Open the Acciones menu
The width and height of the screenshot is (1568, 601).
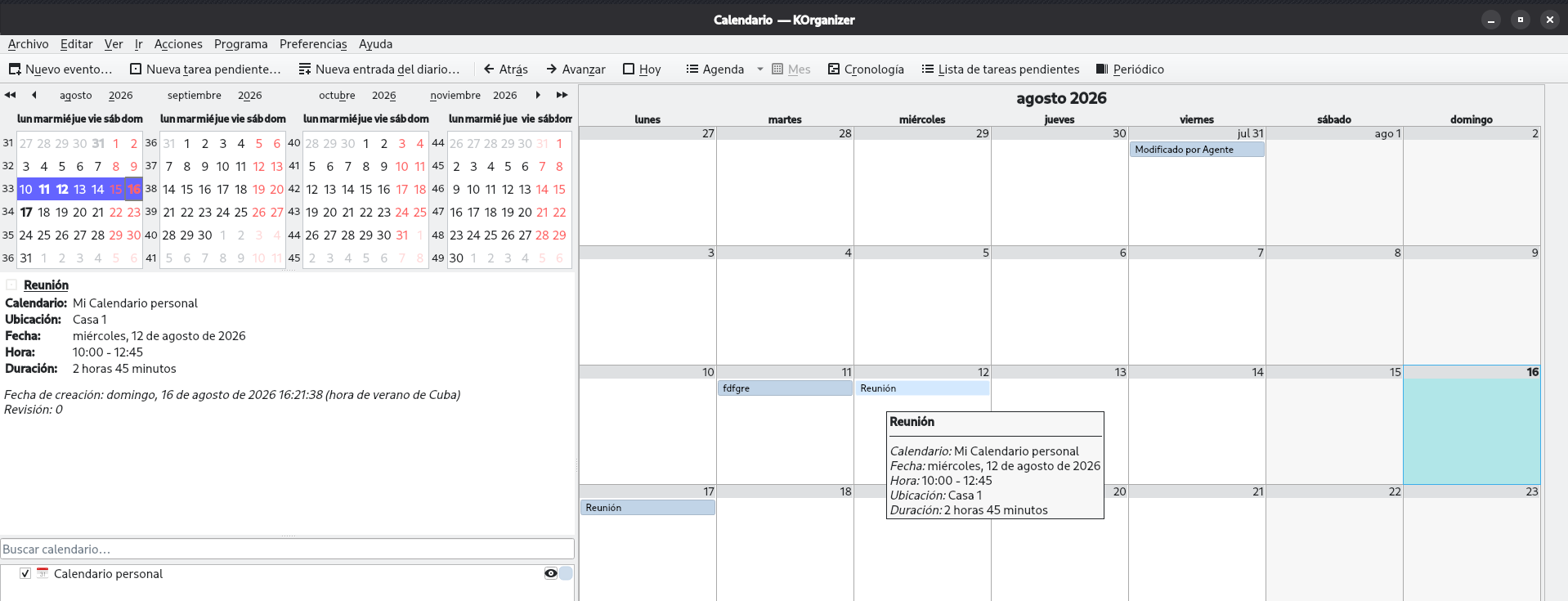click(178, 44)
